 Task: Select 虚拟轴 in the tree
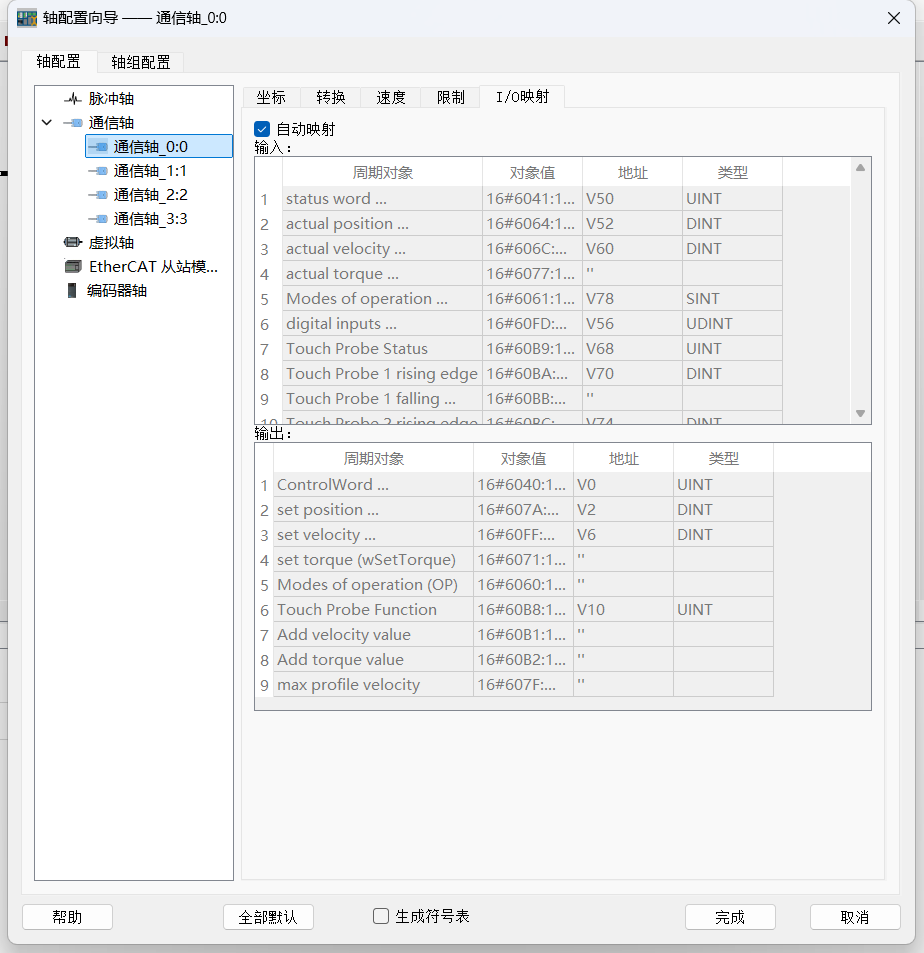pyautogui.click(x=111, y=243)
